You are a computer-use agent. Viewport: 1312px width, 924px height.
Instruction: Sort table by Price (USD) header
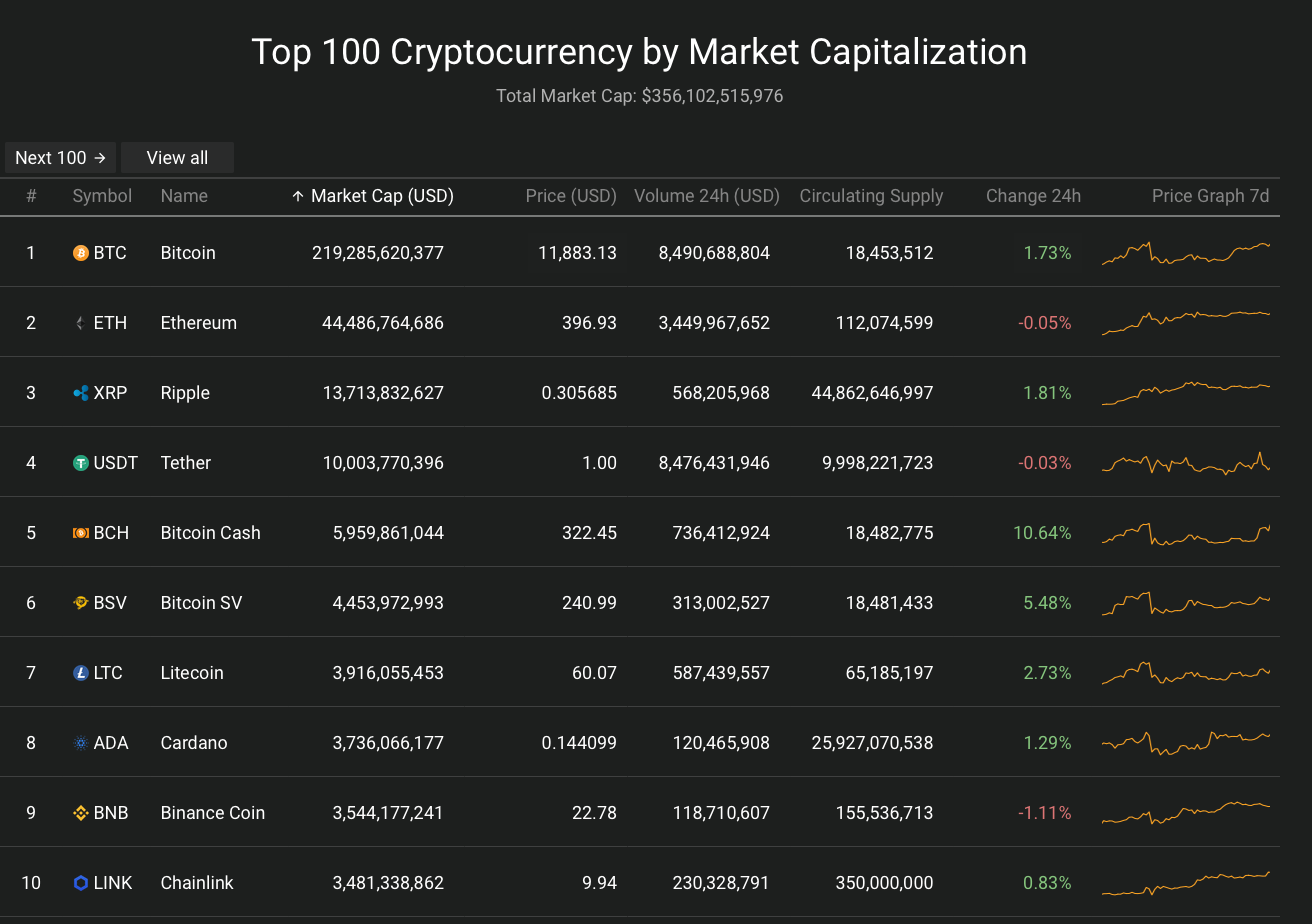571,196
